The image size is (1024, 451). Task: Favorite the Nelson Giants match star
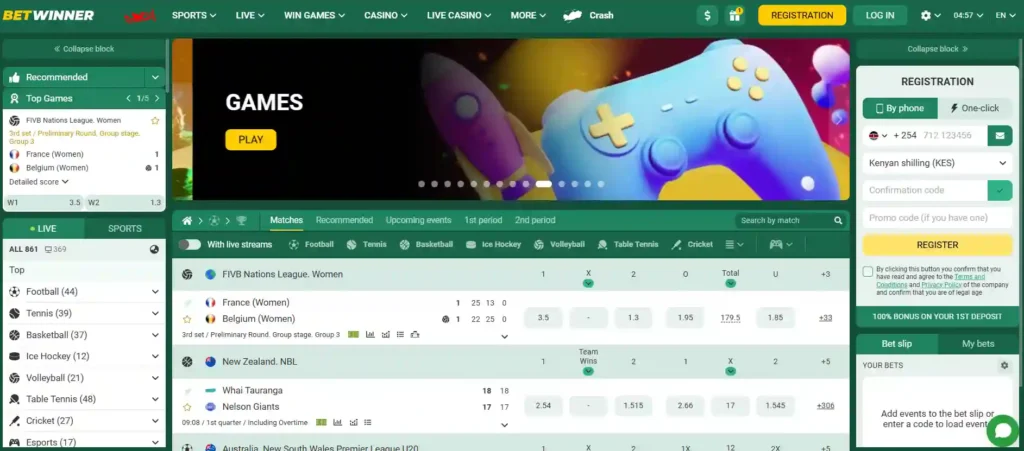(x=187, y=407)
